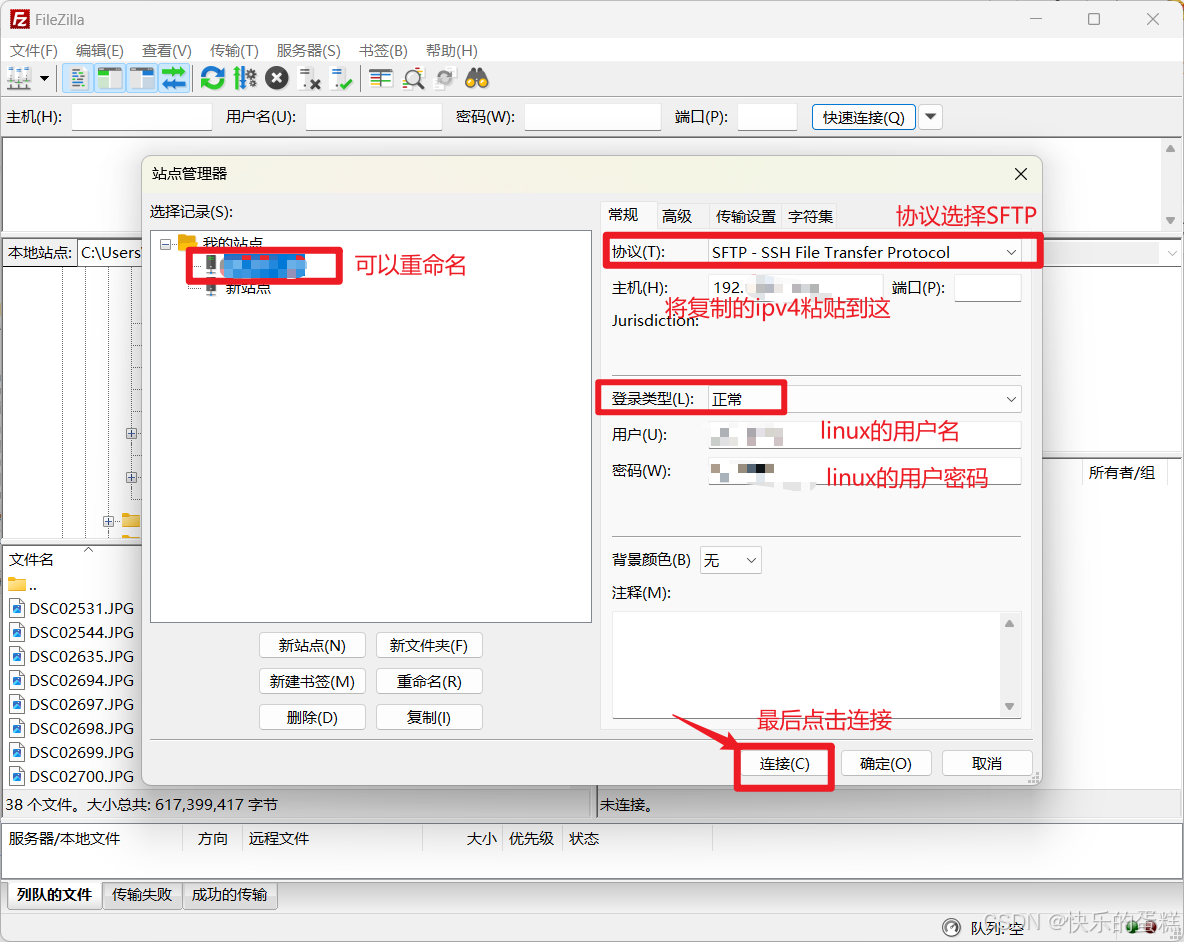Open the 帮助(H) menu

point(452,51)
